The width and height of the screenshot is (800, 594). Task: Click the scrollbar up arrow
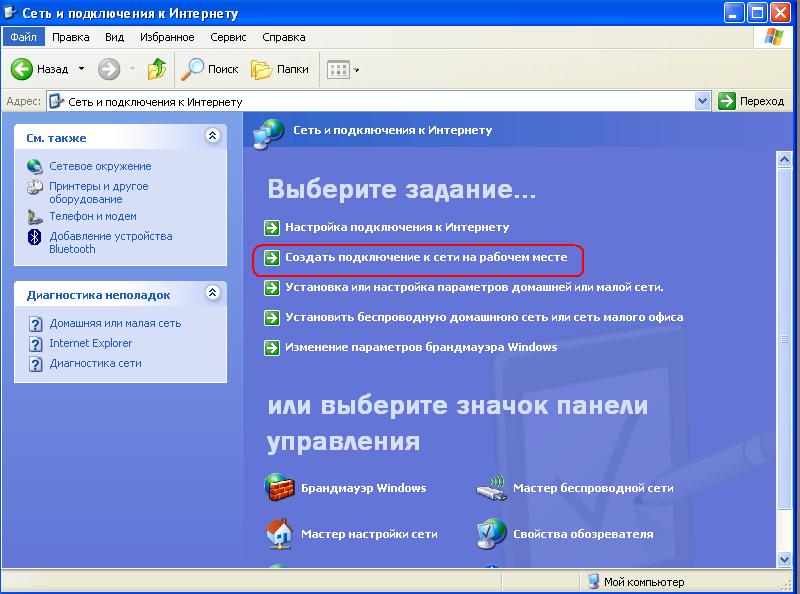click(x=784, y=160)
